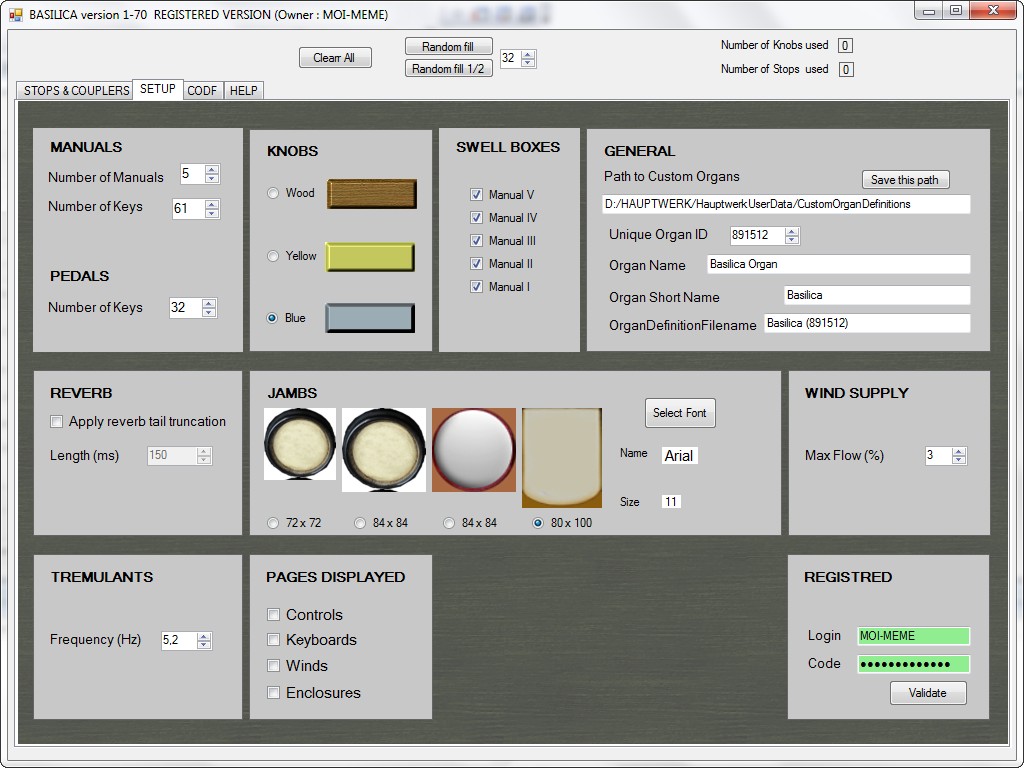
Task: Click the Clear All button
Action: click(x=335, y=57)
